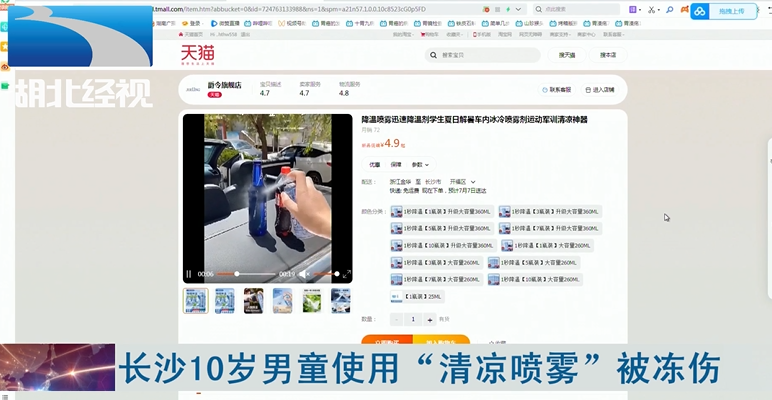Click the blue cloud upload icon
772x400 pixels.
point(700,11)
